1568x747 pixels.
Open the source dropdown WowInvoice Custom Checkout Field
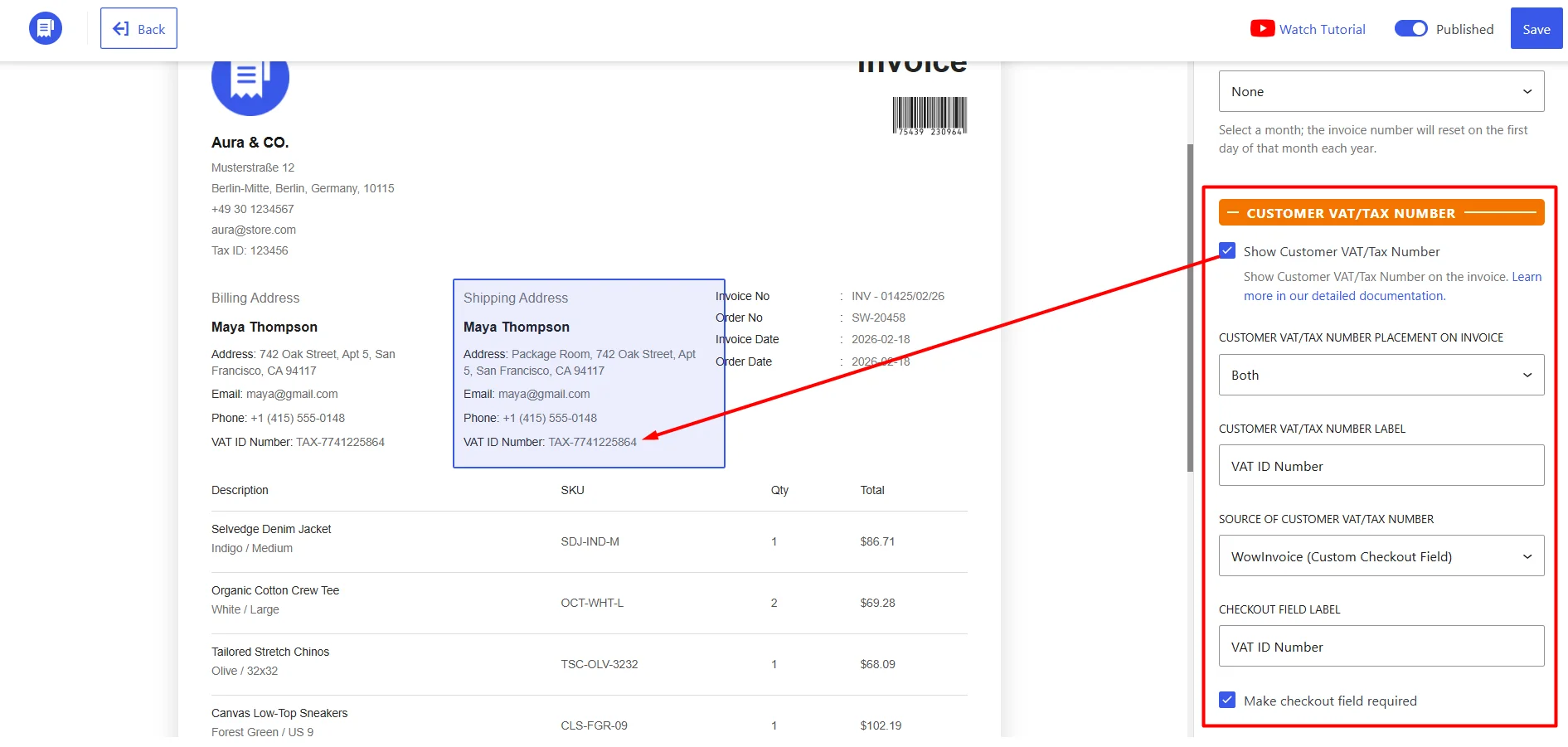[x=1381, y=555]
